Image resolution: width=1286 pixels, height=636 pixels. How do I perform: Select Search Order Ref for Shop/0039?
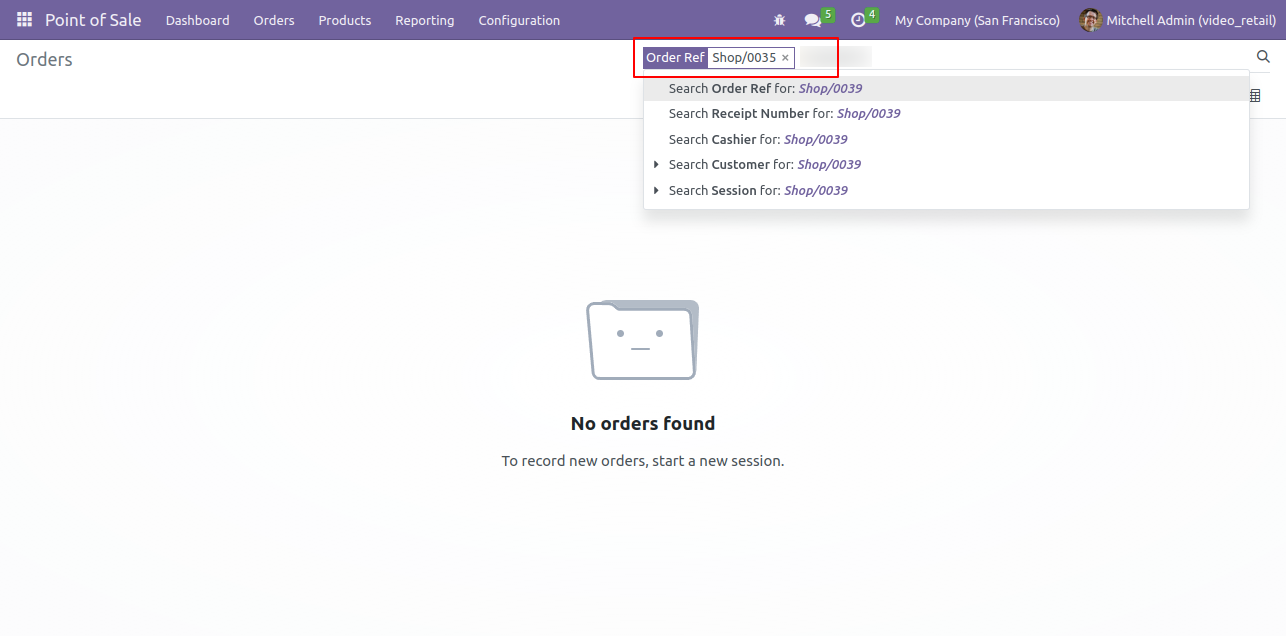946,88
